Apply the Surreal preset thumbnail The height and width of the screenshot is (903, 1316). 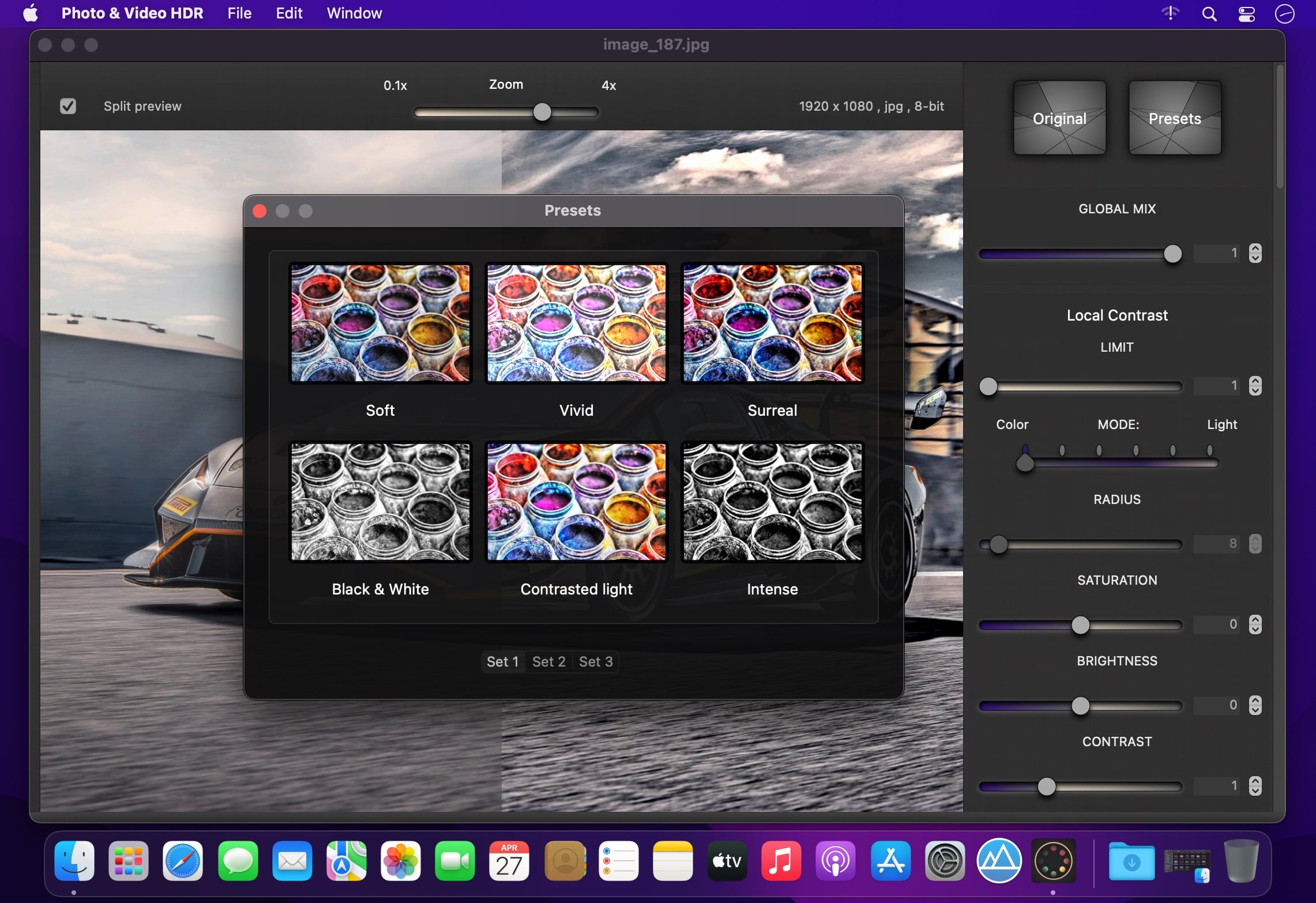(773, 323)
